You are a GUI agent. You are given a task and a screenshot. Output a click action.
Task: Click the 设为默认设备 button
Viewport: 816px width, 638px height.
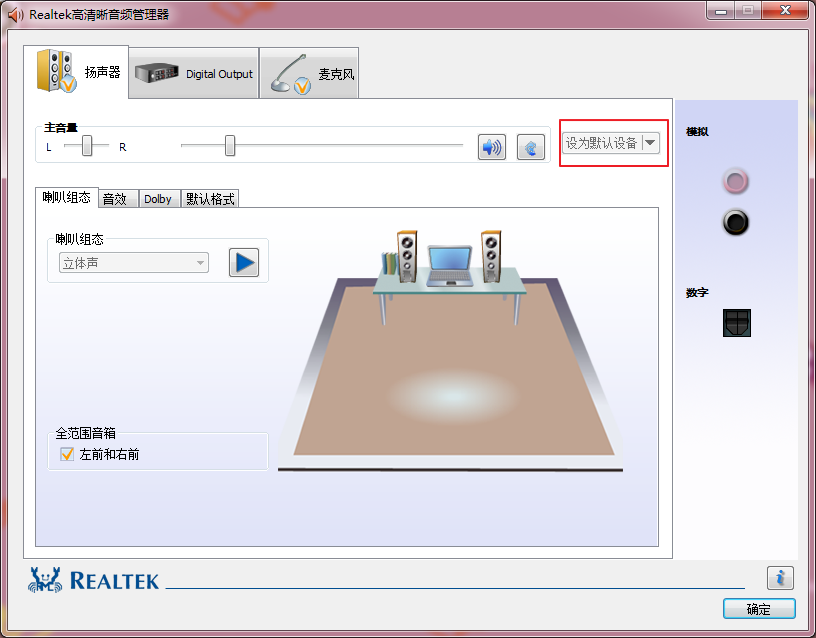click(x=602, y=143)
